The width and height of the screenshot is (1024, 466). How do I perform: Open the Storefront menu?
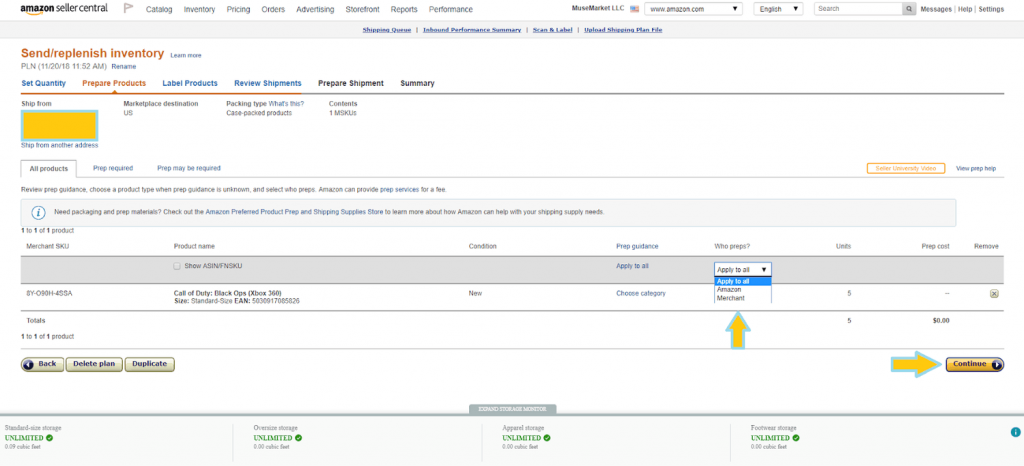point(362,10)
